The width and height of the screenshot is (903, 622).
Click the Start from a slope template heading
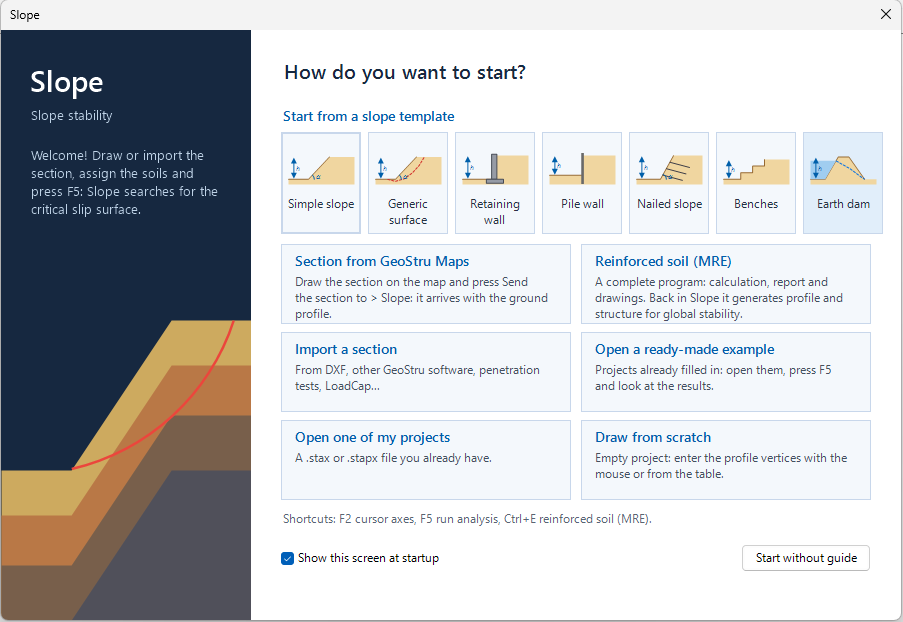click(369, 116)
